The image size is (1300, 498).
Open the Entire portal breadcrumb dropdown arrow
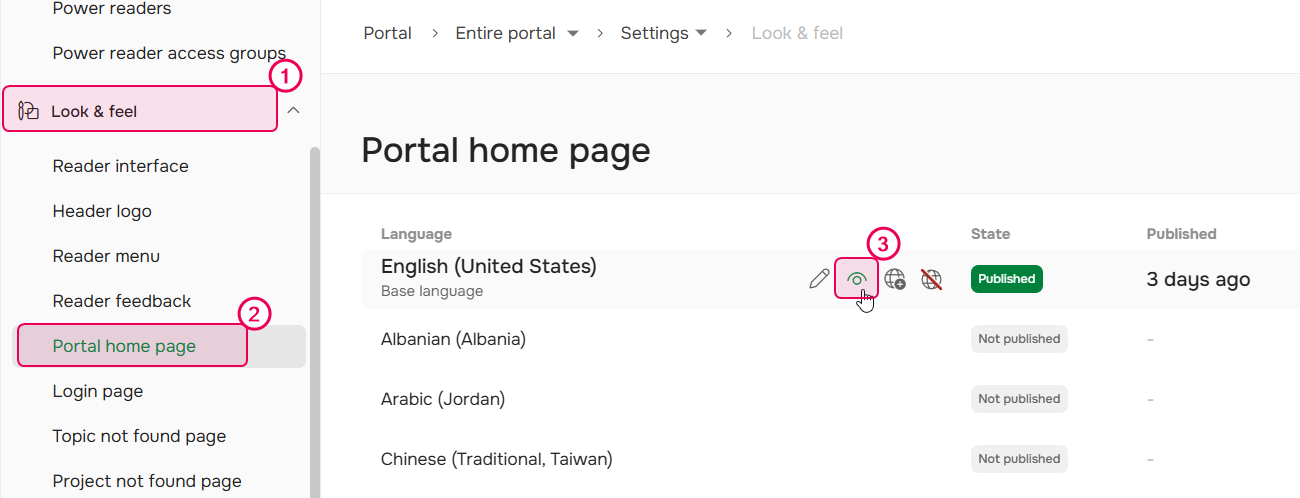click(x=573, y=34)
